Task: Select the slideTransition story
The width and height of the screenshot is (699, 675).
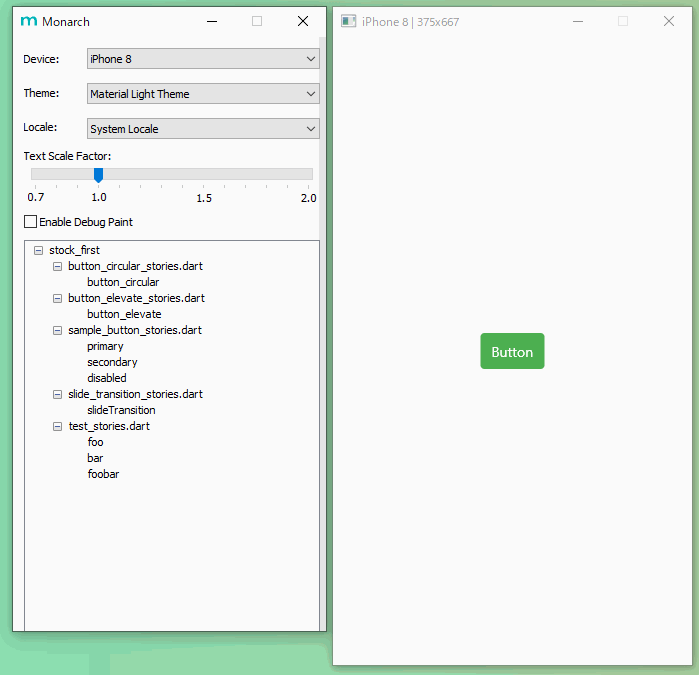Action: tap(121, 410)
